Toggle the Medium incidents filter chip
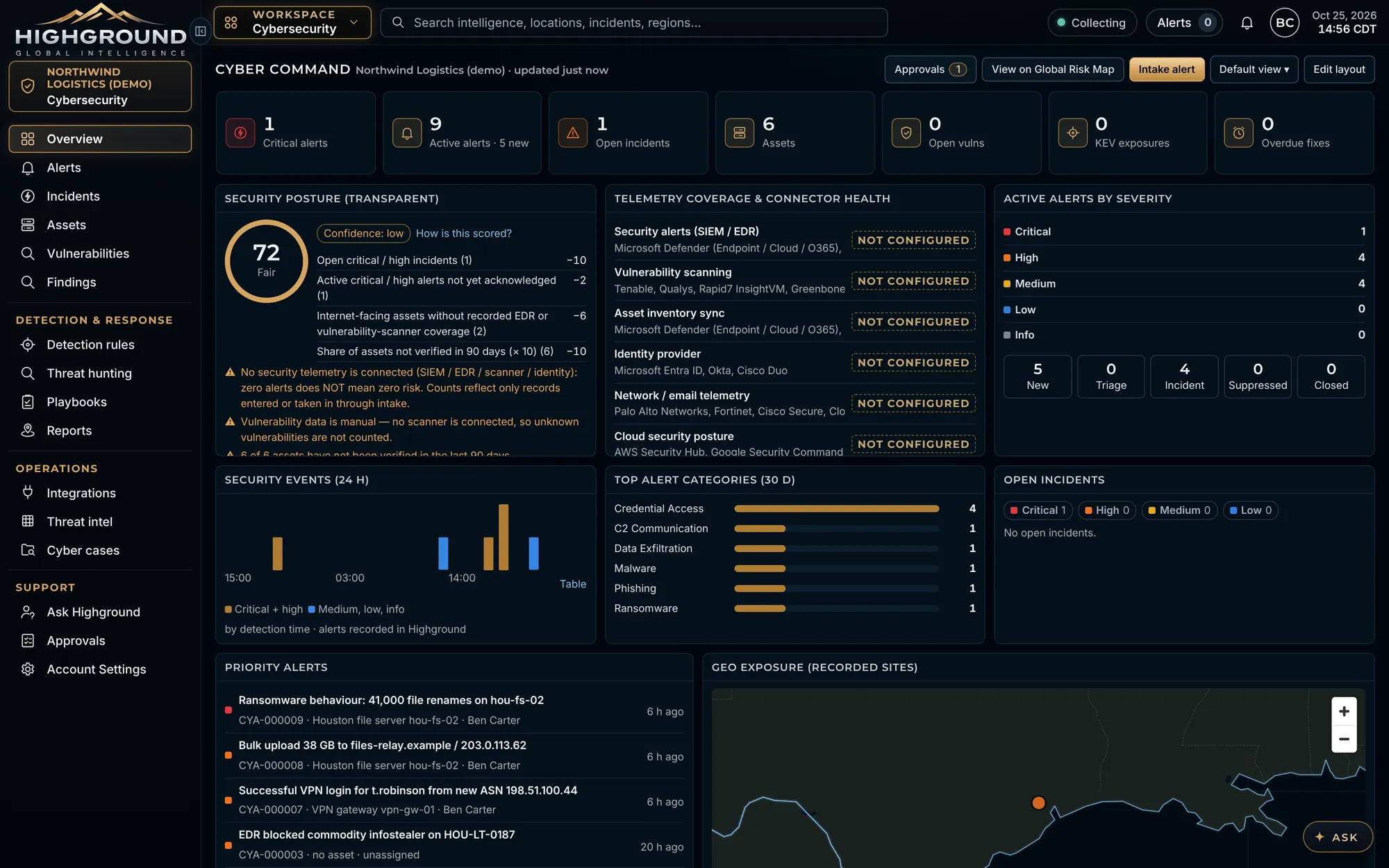This screenshot has width=1389, height=868. coord(1179,510)
